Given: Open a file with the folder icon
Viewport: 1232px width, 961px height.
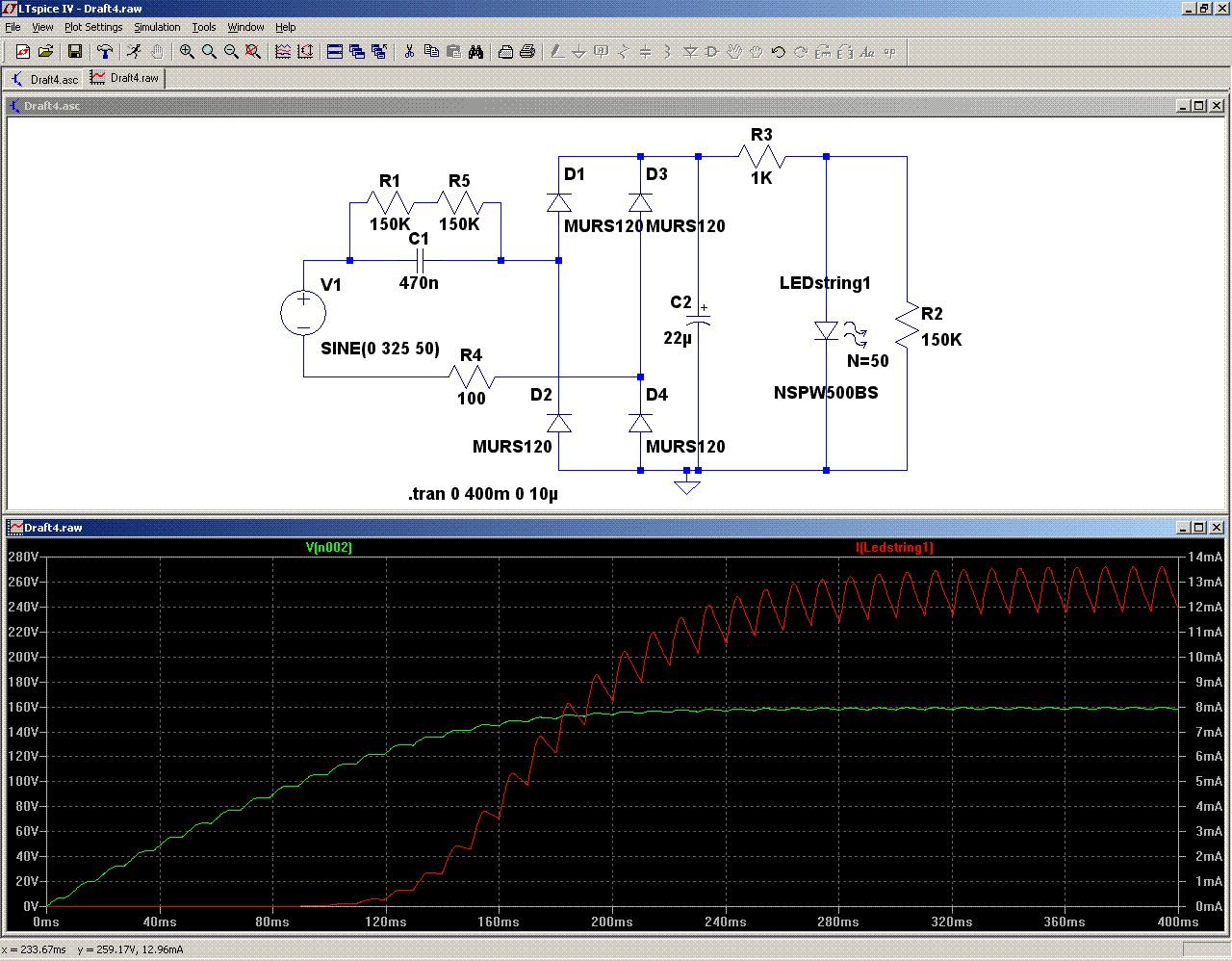Looking at the screenshot, I should 45,52.
